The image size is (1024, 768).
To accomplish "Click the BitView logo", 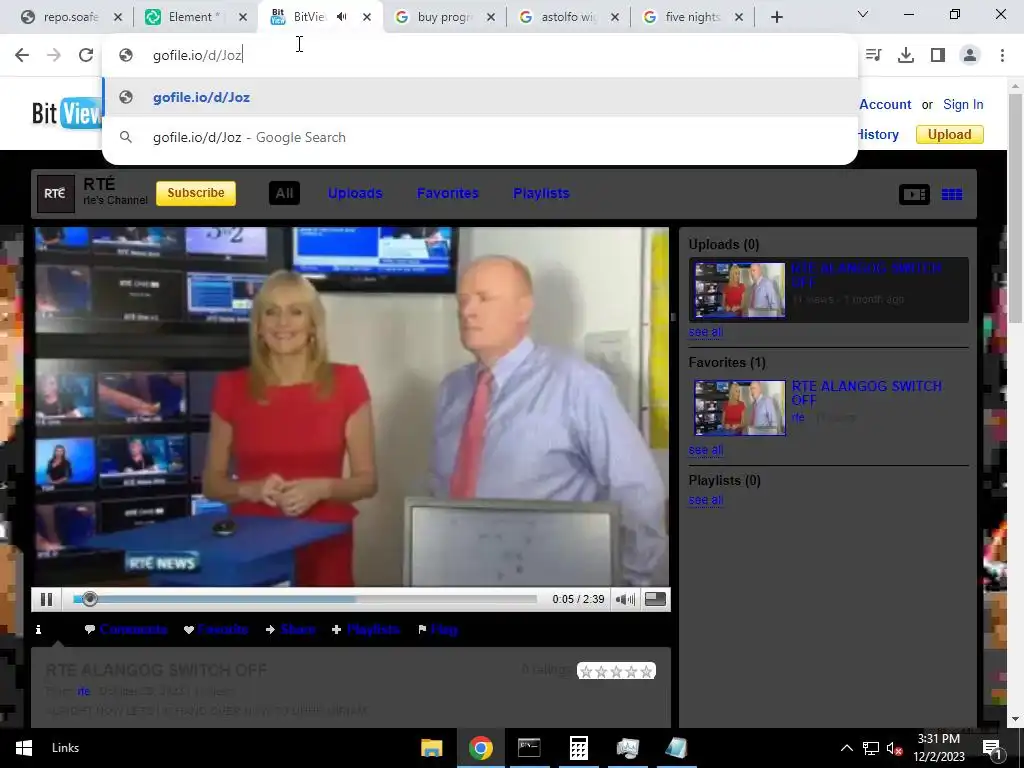I will pos(67,113).
